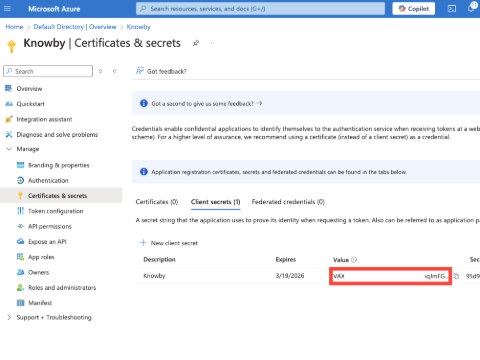This screenshot has width=480, height=360.
Task: Collapse the sidebar navigation pane
Action: tap(114, 71)
